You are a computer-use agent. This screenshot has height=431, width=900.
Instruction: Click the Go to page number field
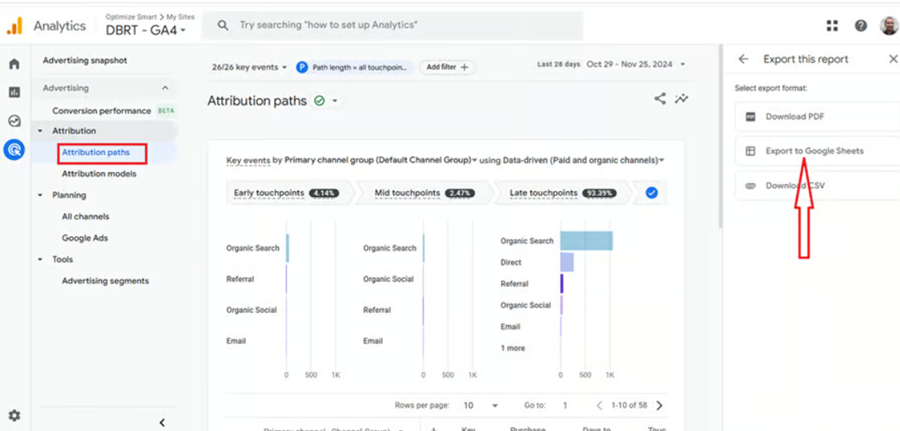coord(565,406)
